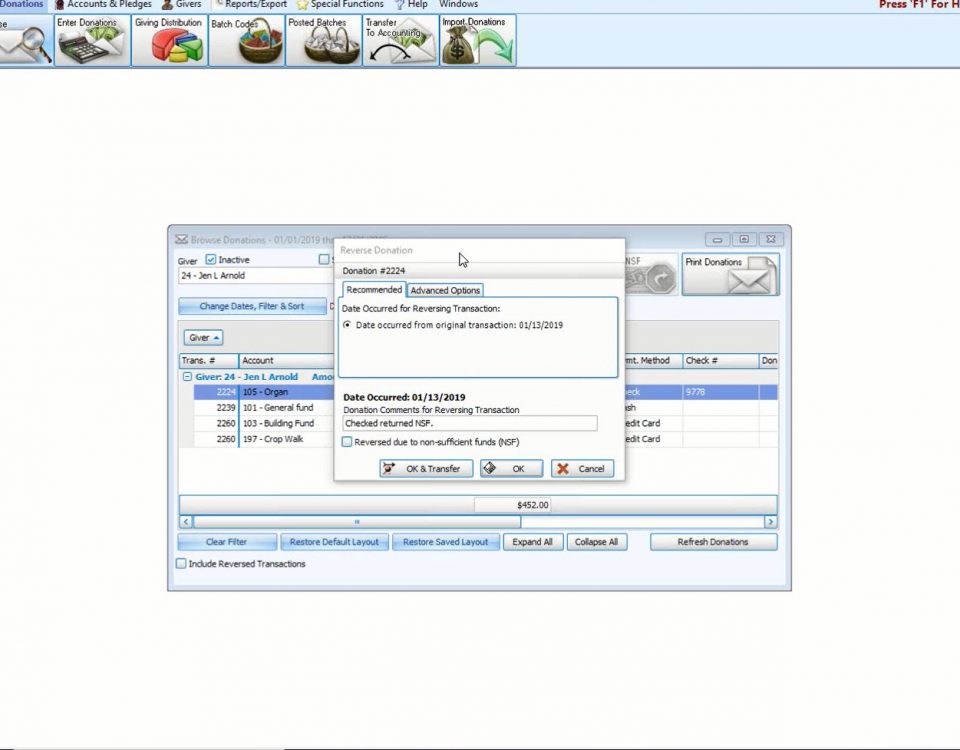
Task: Click the horizontal scrollbar in donations grid
Action: pos(357,522)
